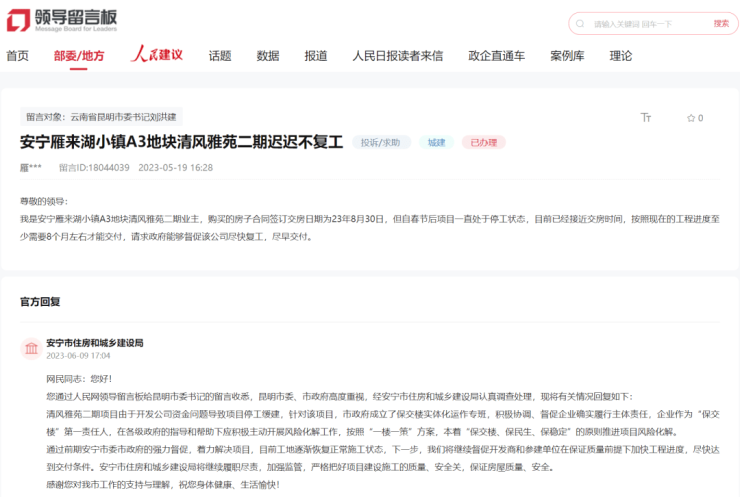Viewport: 740px width, 497px height.
Task: Go to the 首页 home tab
Action: point(18,56)
